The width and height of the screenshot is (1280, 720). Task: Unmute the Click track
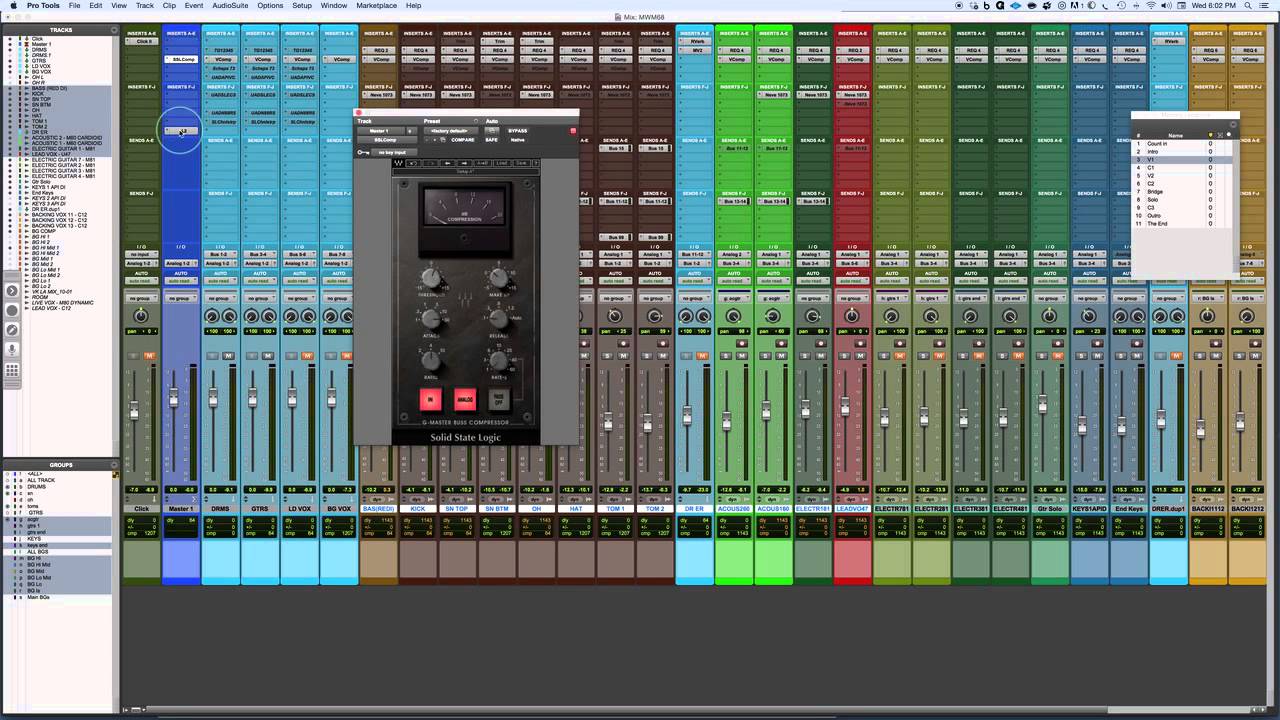tap(150, 356)
